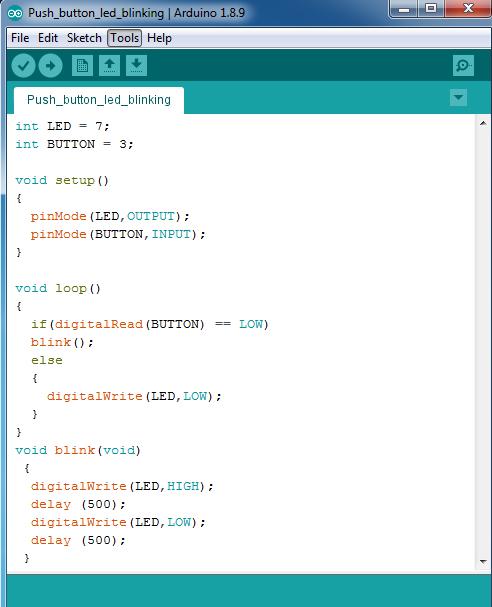This screenshot has height=607, width=492.
Task: Click the 'void blink(void)' definition line
Action: (x=78, y=450)
